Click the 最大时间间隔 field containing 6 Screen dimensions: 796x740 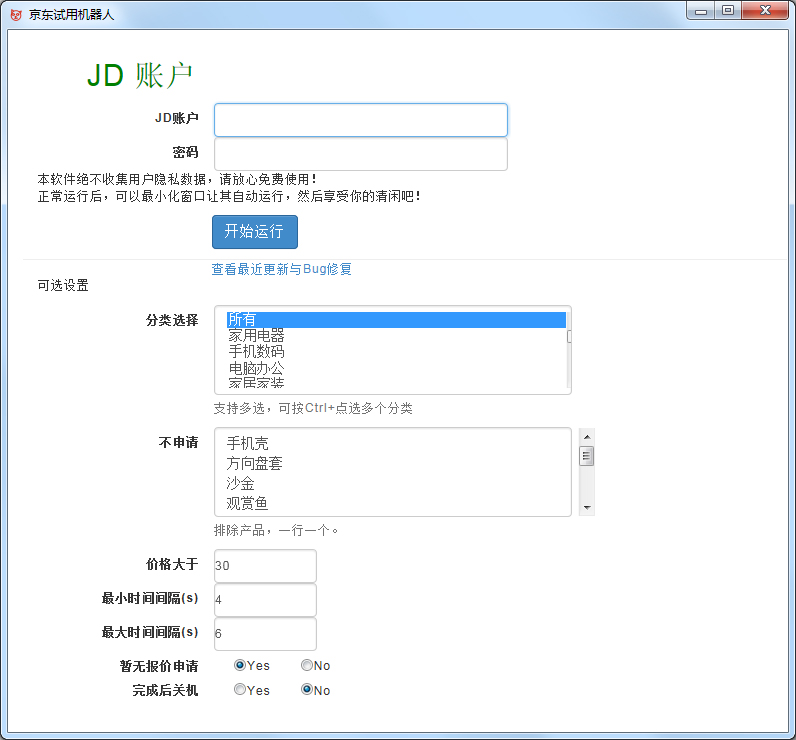click(265, 633)
